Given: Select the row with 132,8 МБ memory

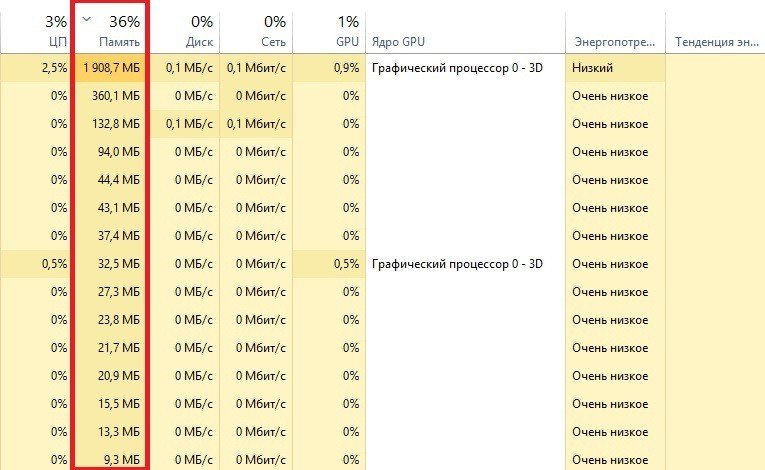Looking at the screenshot, I should tap(382, 124).
